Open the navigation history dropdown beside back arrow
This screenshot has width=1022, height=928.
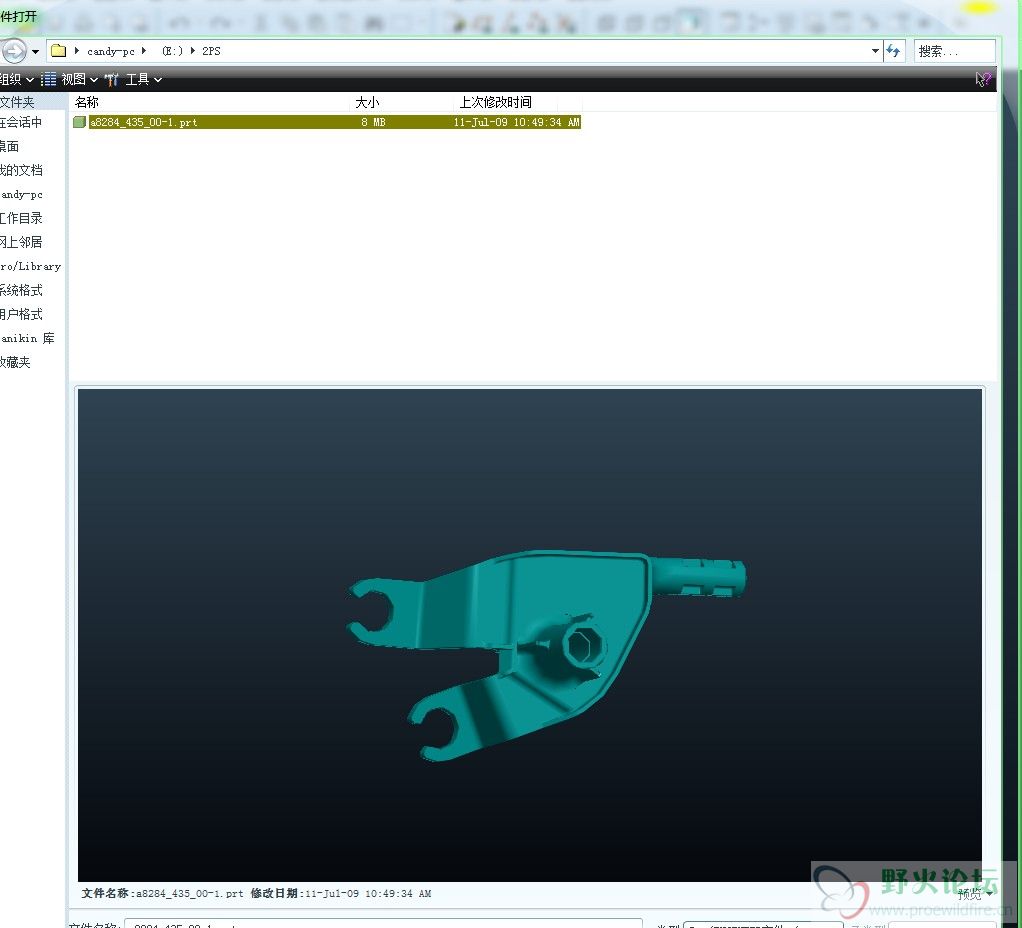(35, 51)
